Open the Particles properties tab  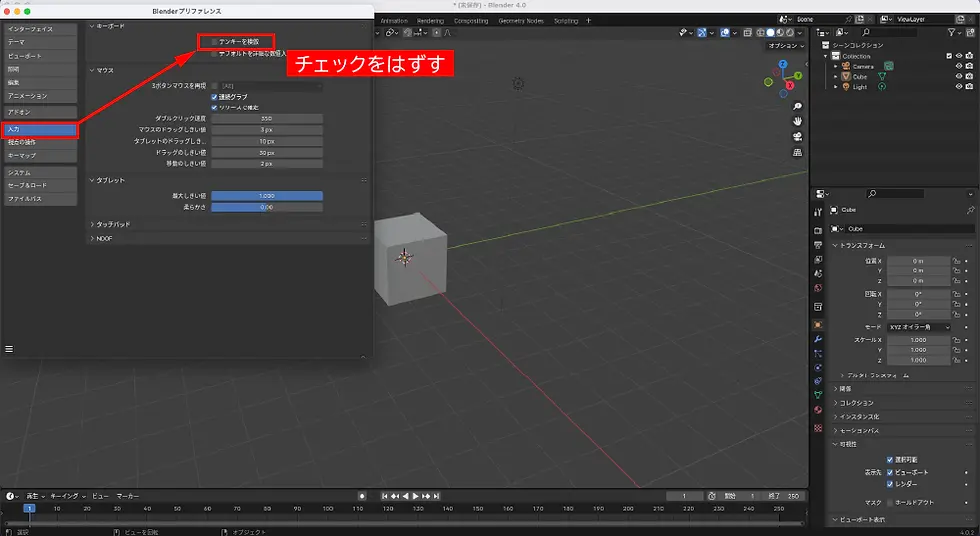(818, 354)
